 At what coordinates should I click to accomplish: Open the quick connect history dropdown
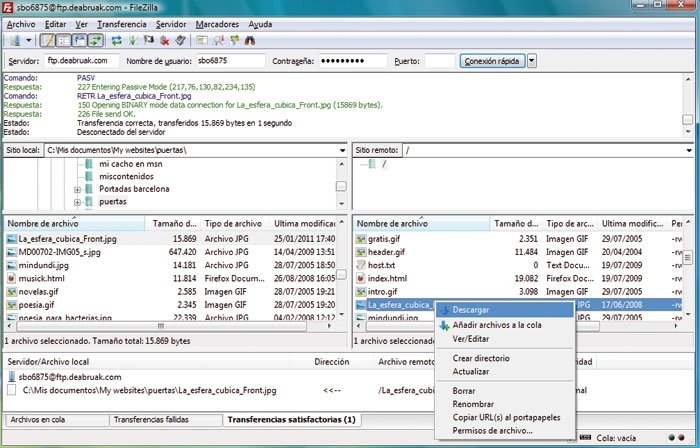click(x=532, y=61)
